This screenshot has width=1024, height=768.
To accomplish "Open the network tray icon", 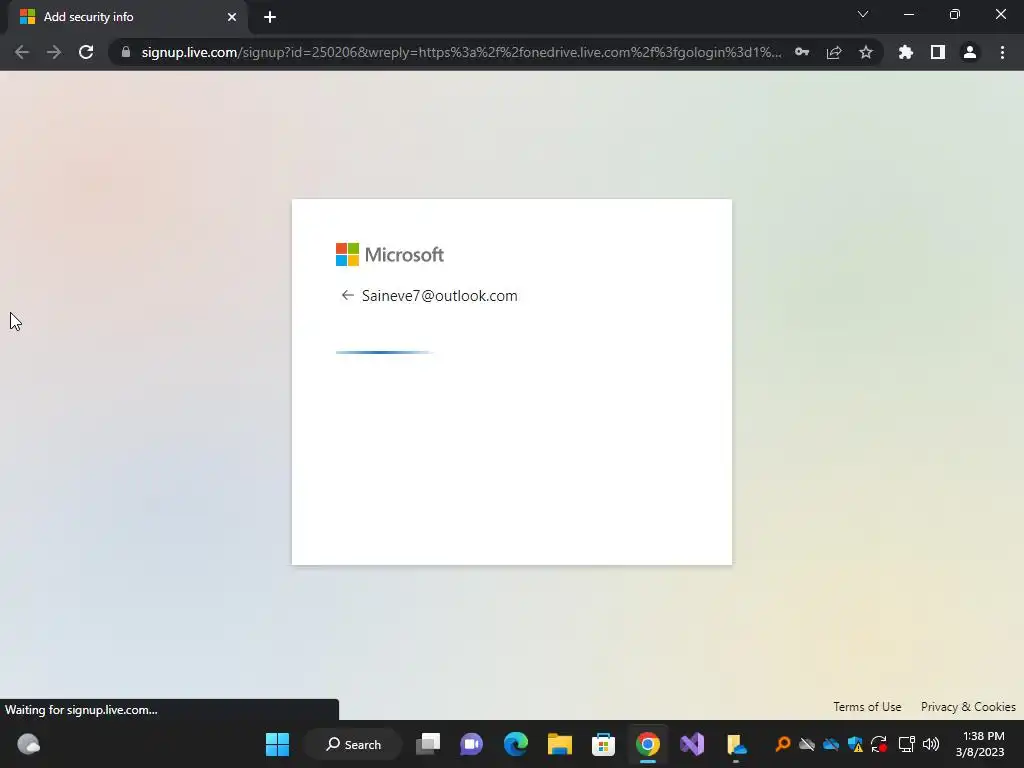I will 906,744.
